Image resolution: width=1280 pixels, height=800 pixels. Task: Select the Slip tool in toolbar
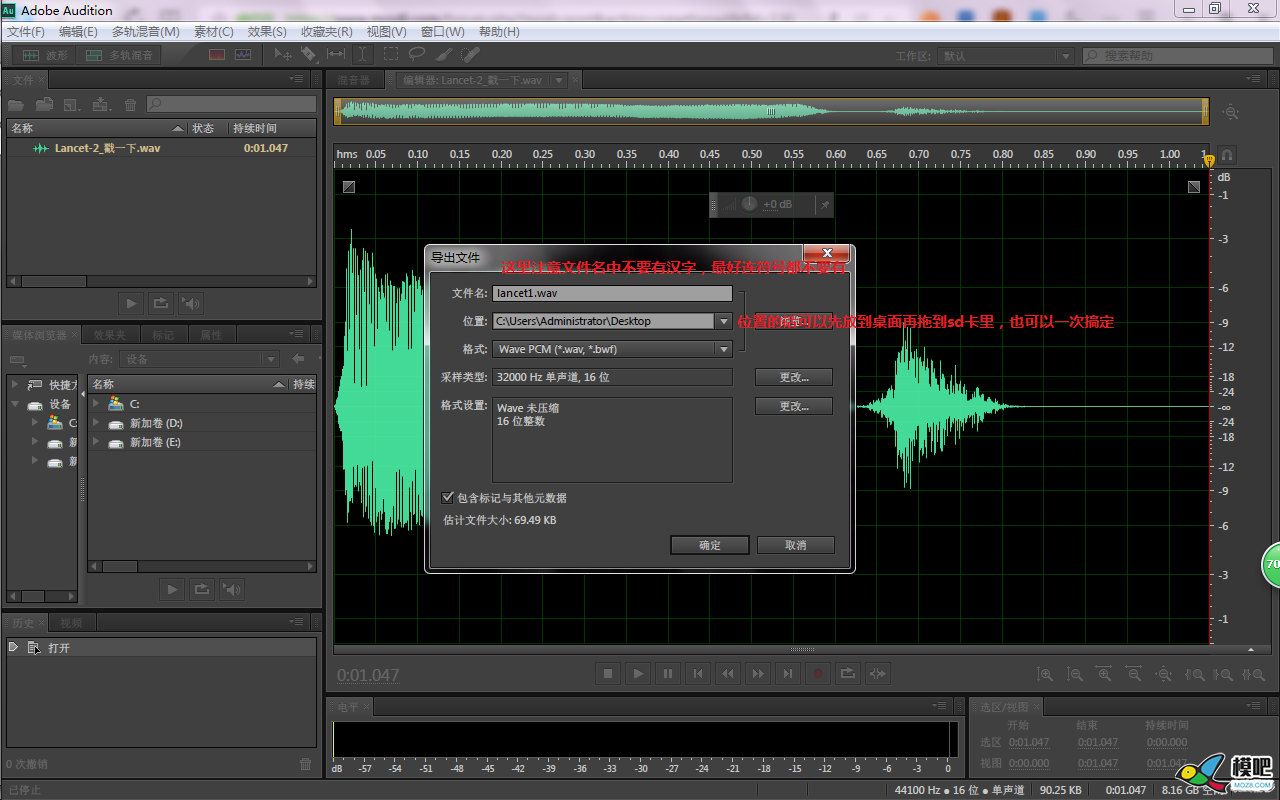336,55
